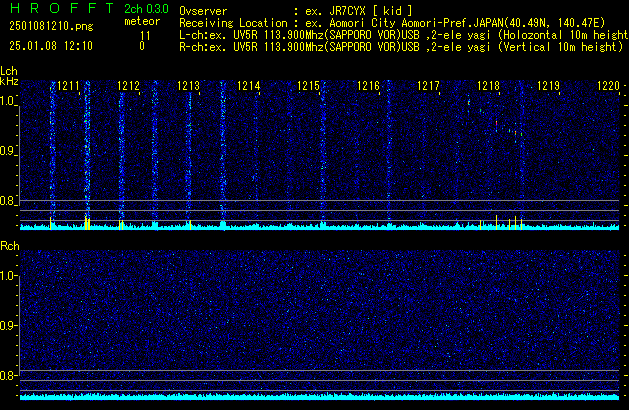Click the L-ch receiver description line
629x410 pixels.
coord(404,35)
